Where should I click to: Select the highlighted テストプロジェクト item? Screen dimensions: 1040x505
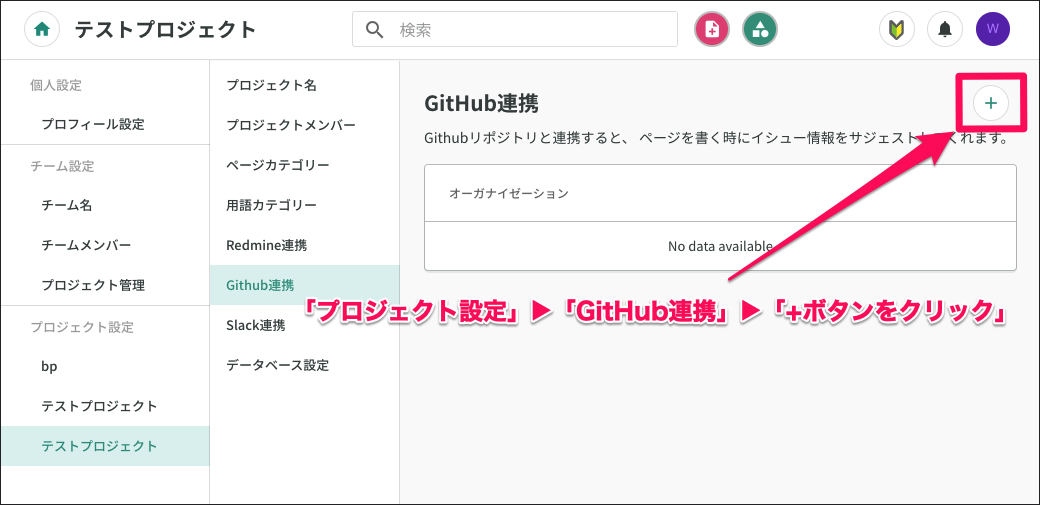[99, 446]
